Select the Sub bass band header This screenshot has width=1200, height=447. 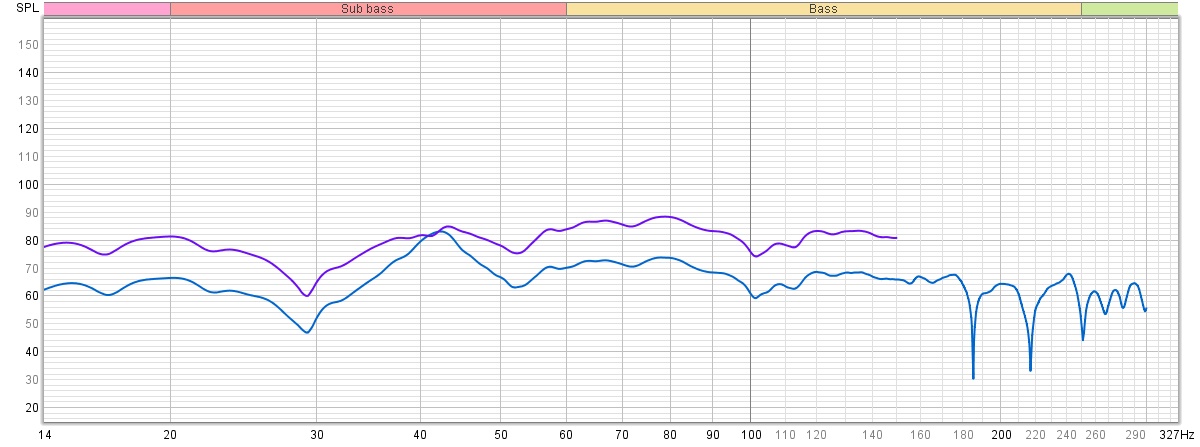(x=368, y=9)
